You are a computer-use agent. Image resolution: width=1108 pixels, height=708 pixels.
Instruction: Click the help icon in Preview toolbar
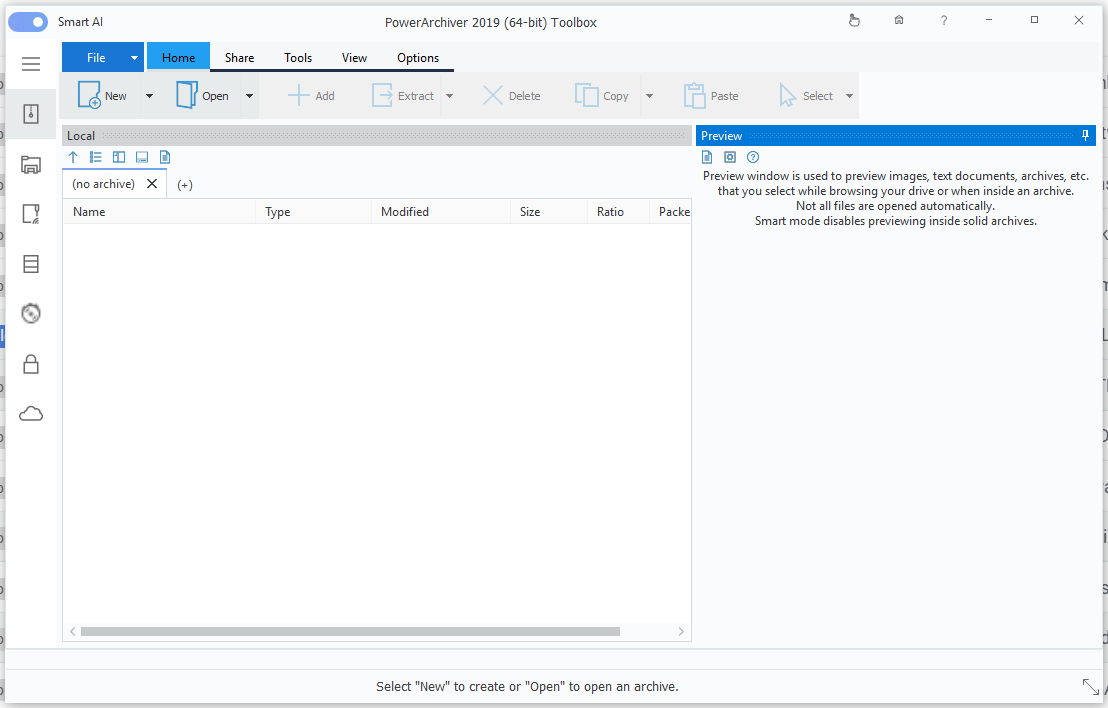(753, 157)
